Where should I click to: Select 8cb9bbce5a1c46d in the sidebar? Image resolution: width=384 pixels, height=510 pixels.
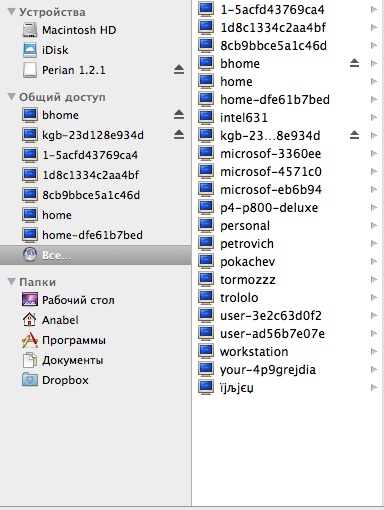click(x=91, y=195)
